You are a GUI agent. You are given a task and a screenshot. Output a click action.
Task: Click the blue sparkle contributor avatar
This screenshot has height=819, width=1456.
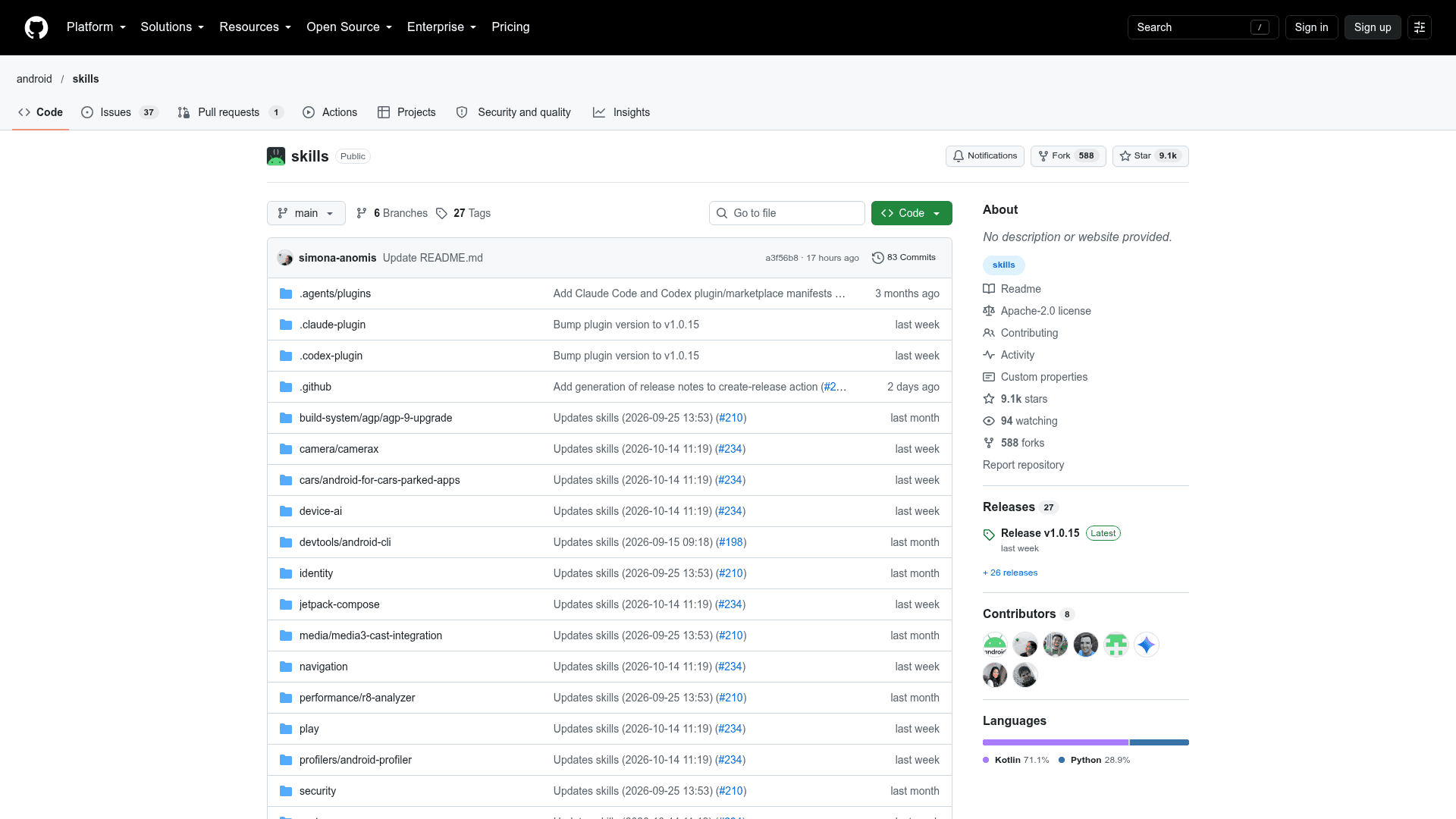coord(1147,645)
